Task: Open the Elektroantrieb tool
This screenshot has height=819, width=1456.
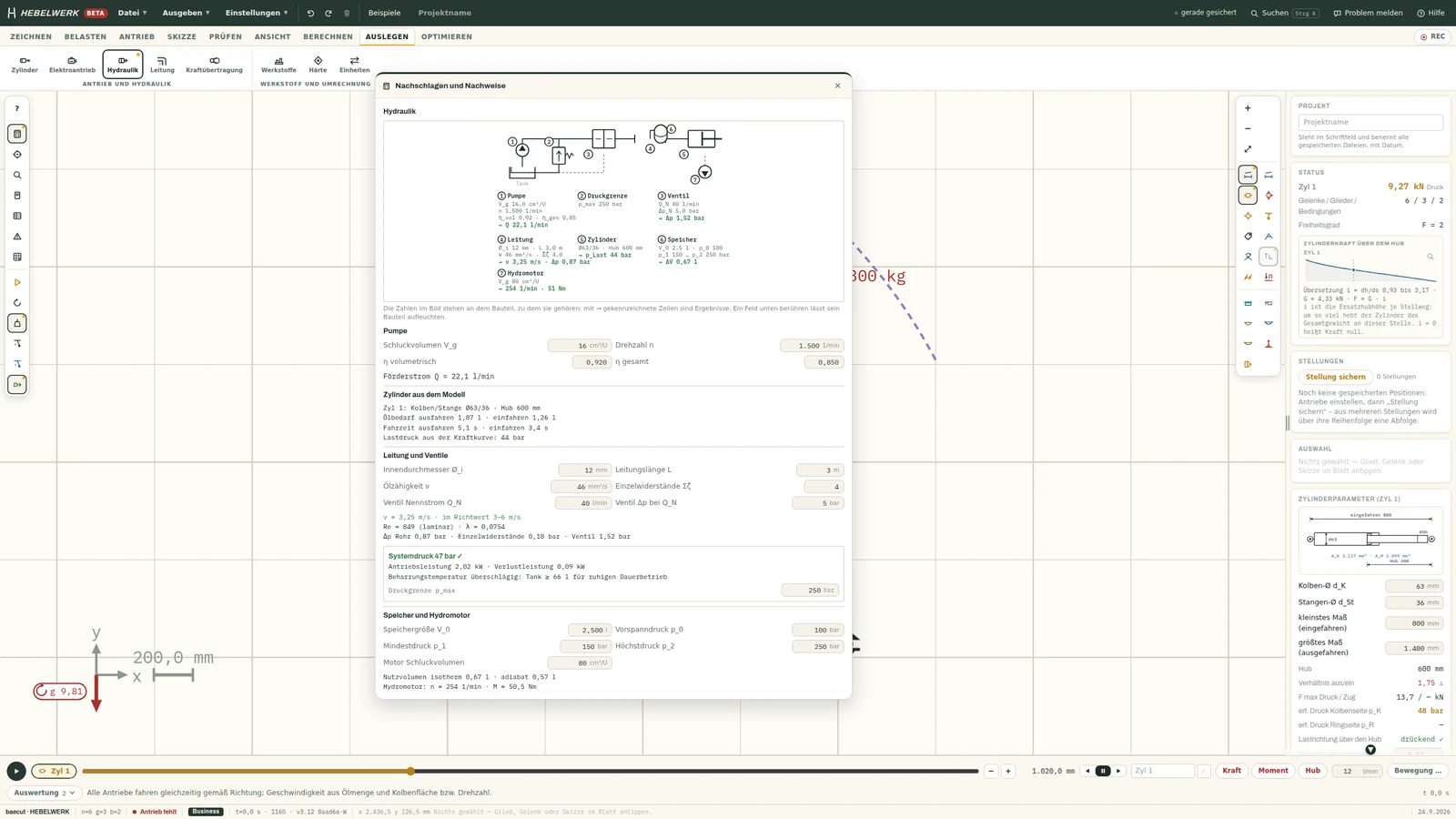Action: tap(72, 65)
